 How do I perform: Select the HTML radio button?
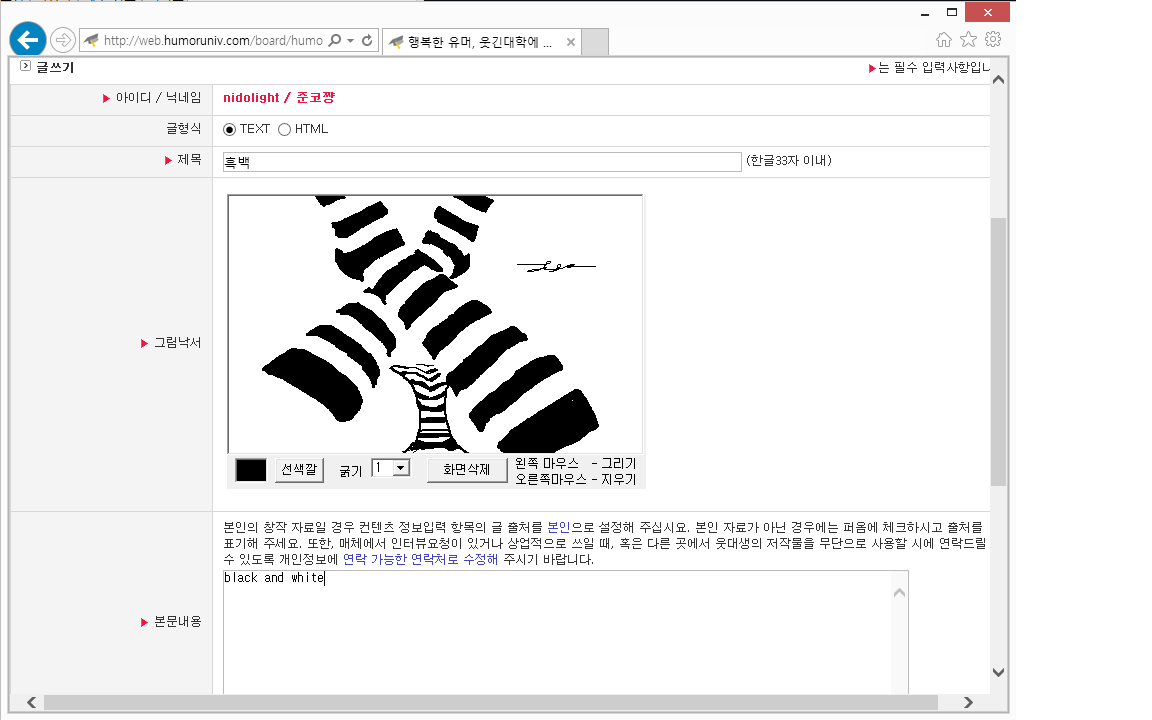click(x=285, y=129)
